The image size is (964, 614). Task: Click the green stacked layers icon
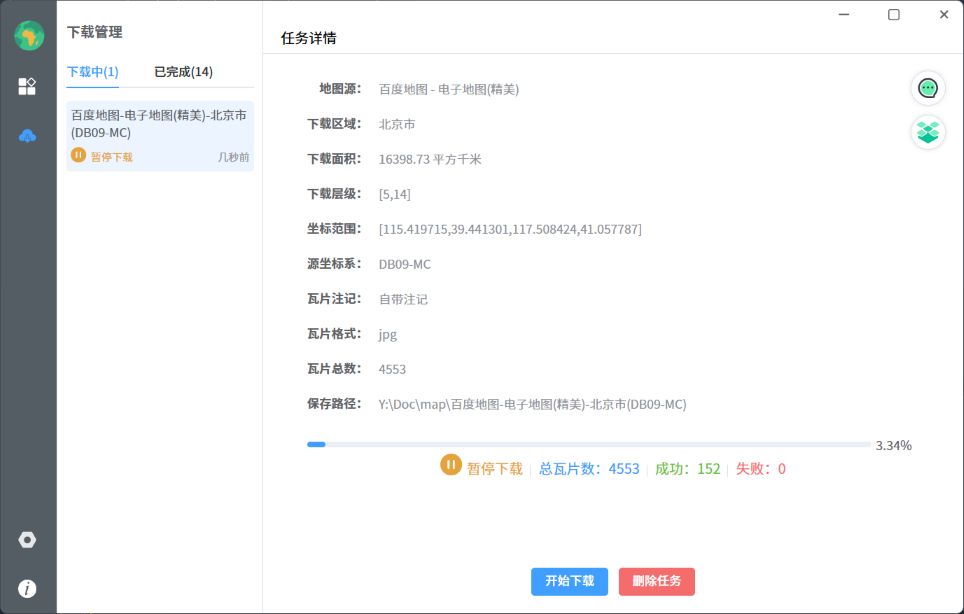click(928, 132)
